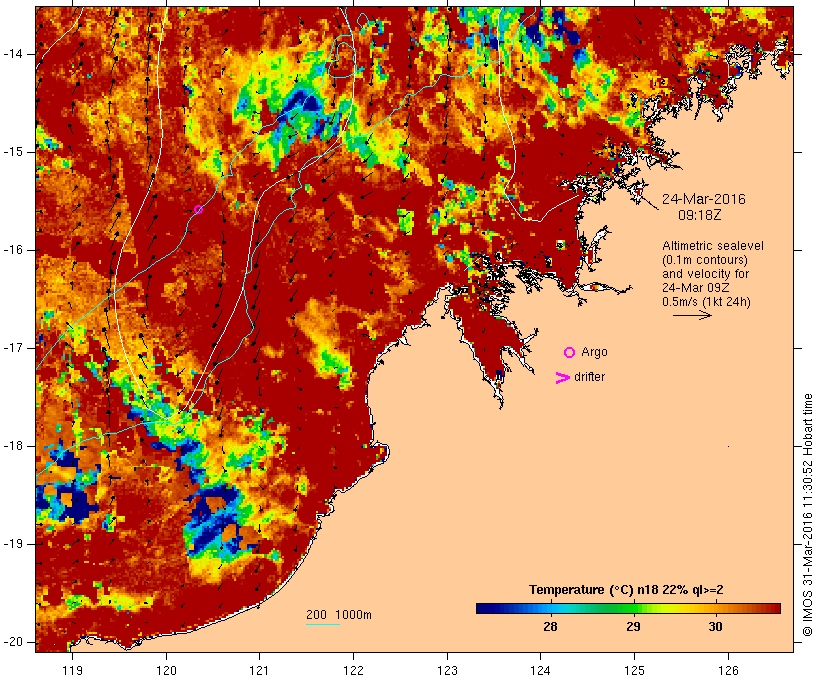Click the 'drifter' legend label
Viewport: 820px width, 680px height.
(589, 377)
